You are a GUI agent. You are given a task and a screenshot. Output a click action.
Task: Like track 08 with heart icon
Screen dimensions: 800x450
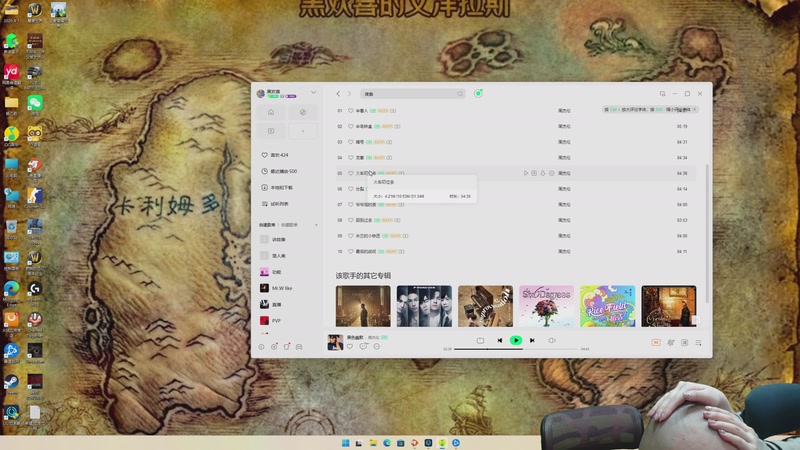coord(351,220)
